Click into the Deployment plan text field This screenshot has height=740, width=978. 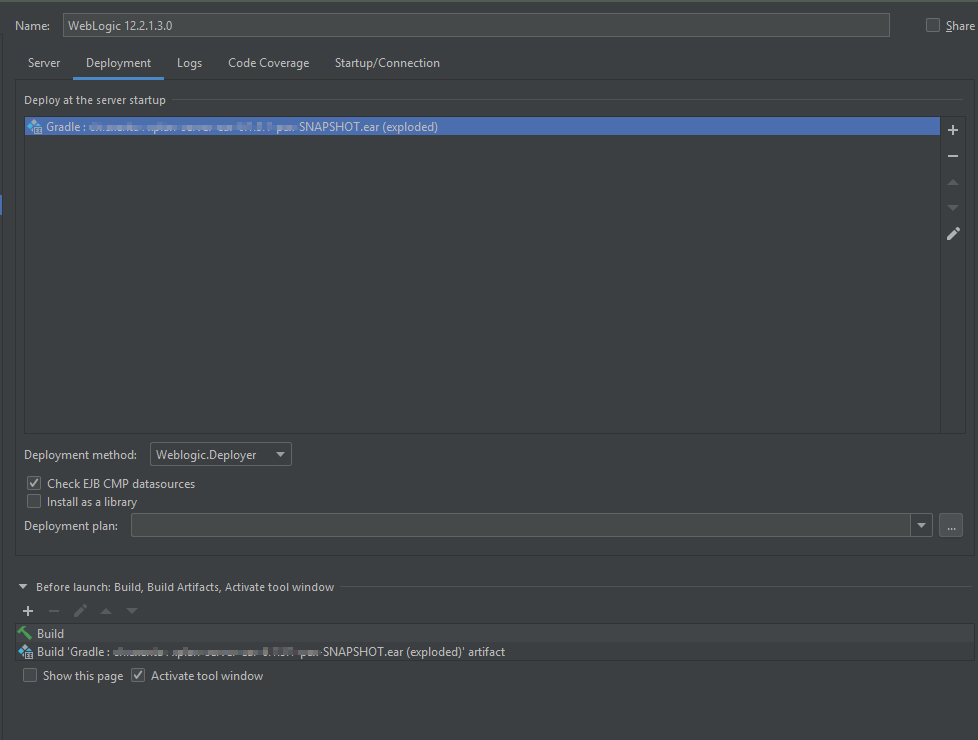521,525
